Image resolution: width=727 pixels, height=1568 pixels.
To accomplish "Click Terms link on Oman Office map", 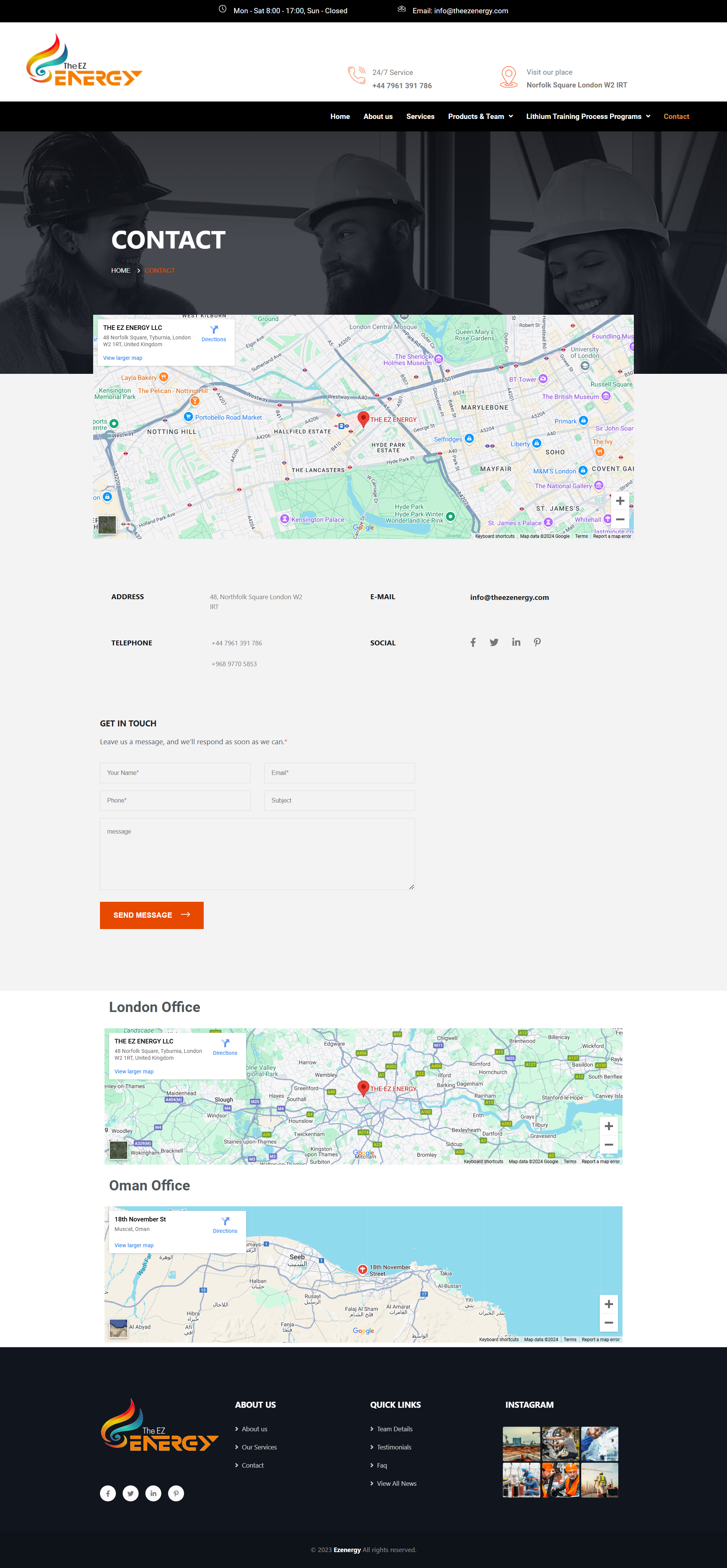I will click(x=569, y=1339).
